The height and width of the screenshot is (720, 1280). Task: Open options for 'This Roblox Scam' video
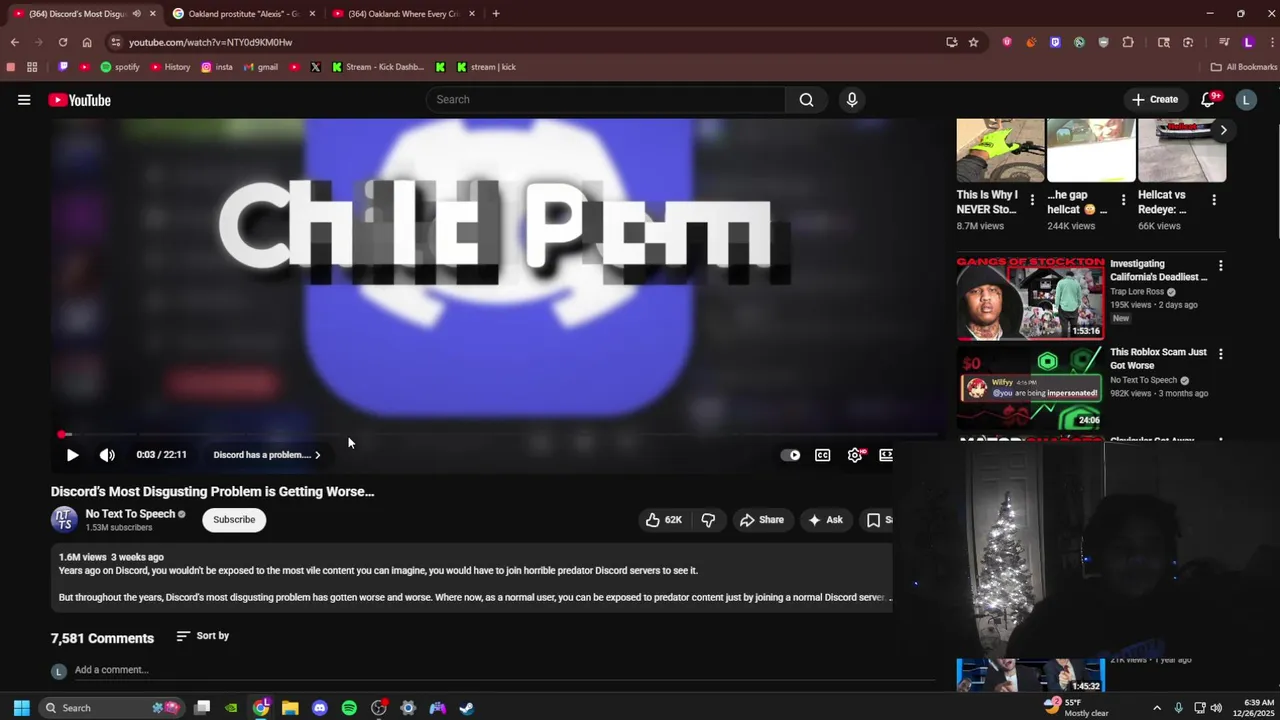[x=1220, y=354]
